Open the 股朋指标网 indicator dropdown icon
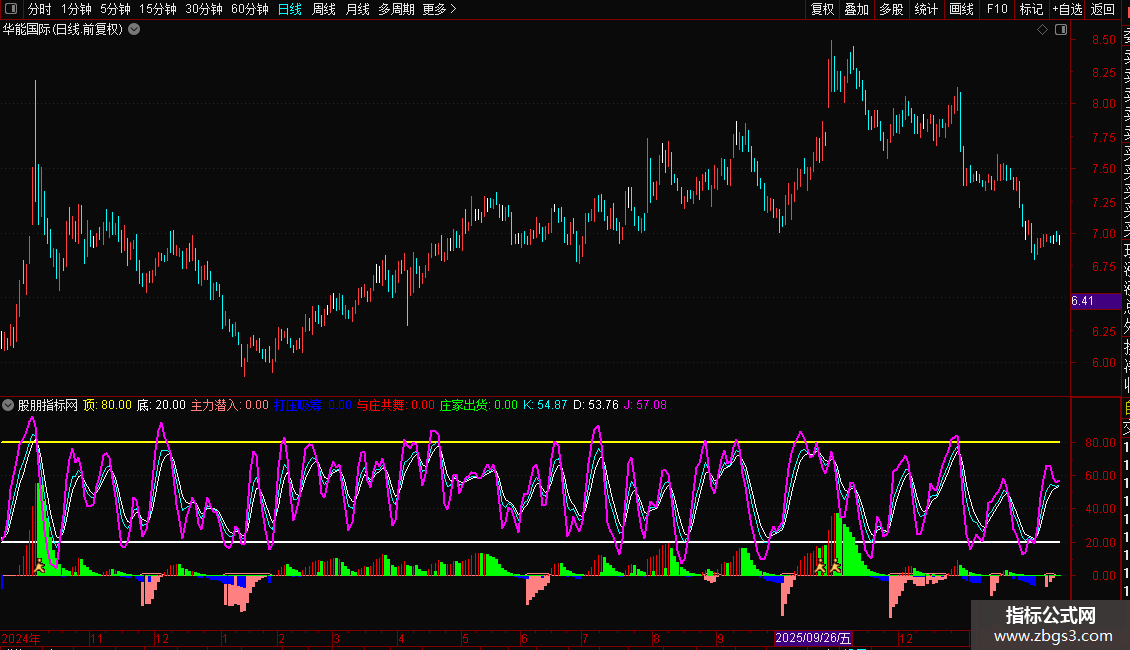This screenshot has width=1130, height=650. 8,405
